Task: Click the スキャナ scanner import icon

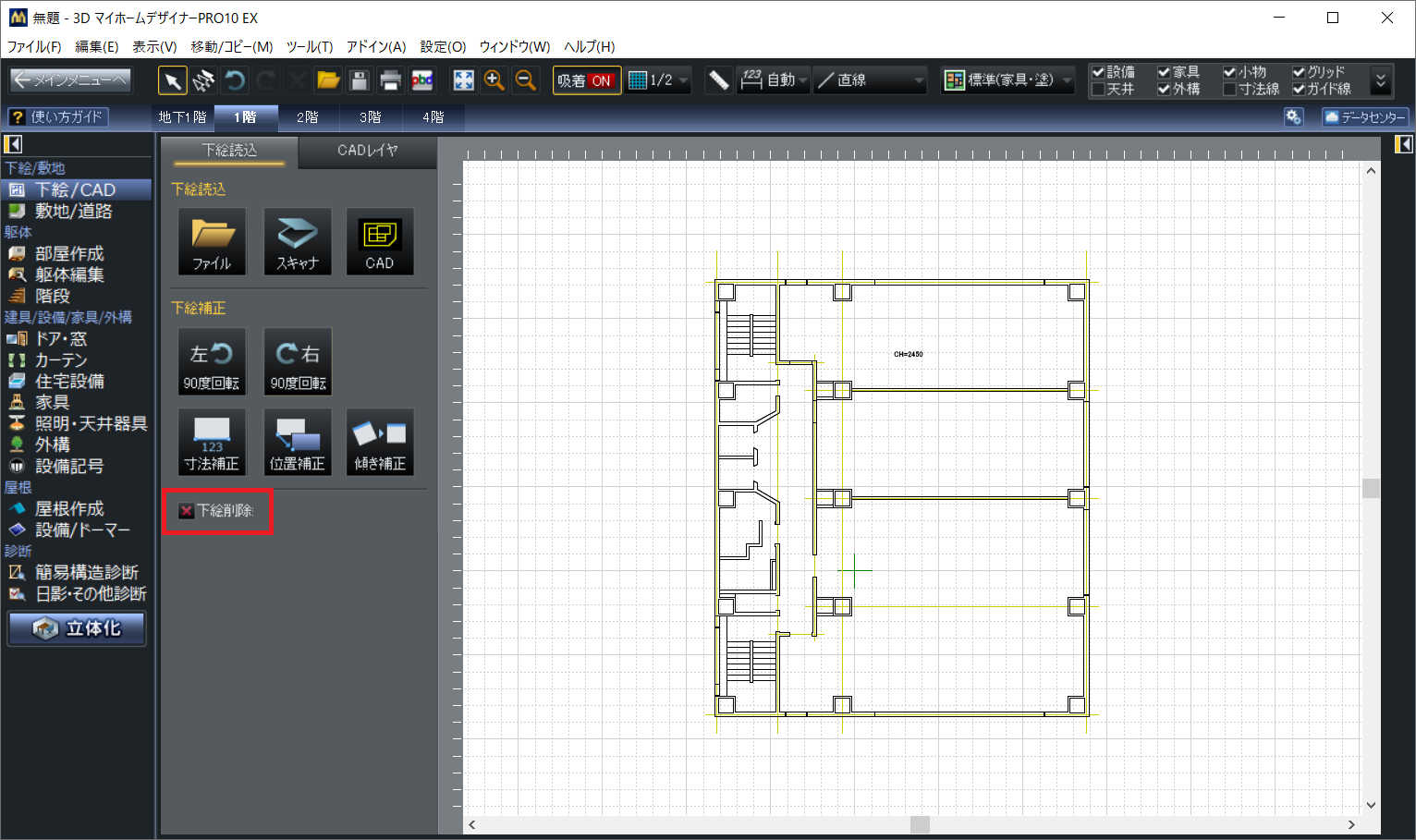Action: (297, 241)
